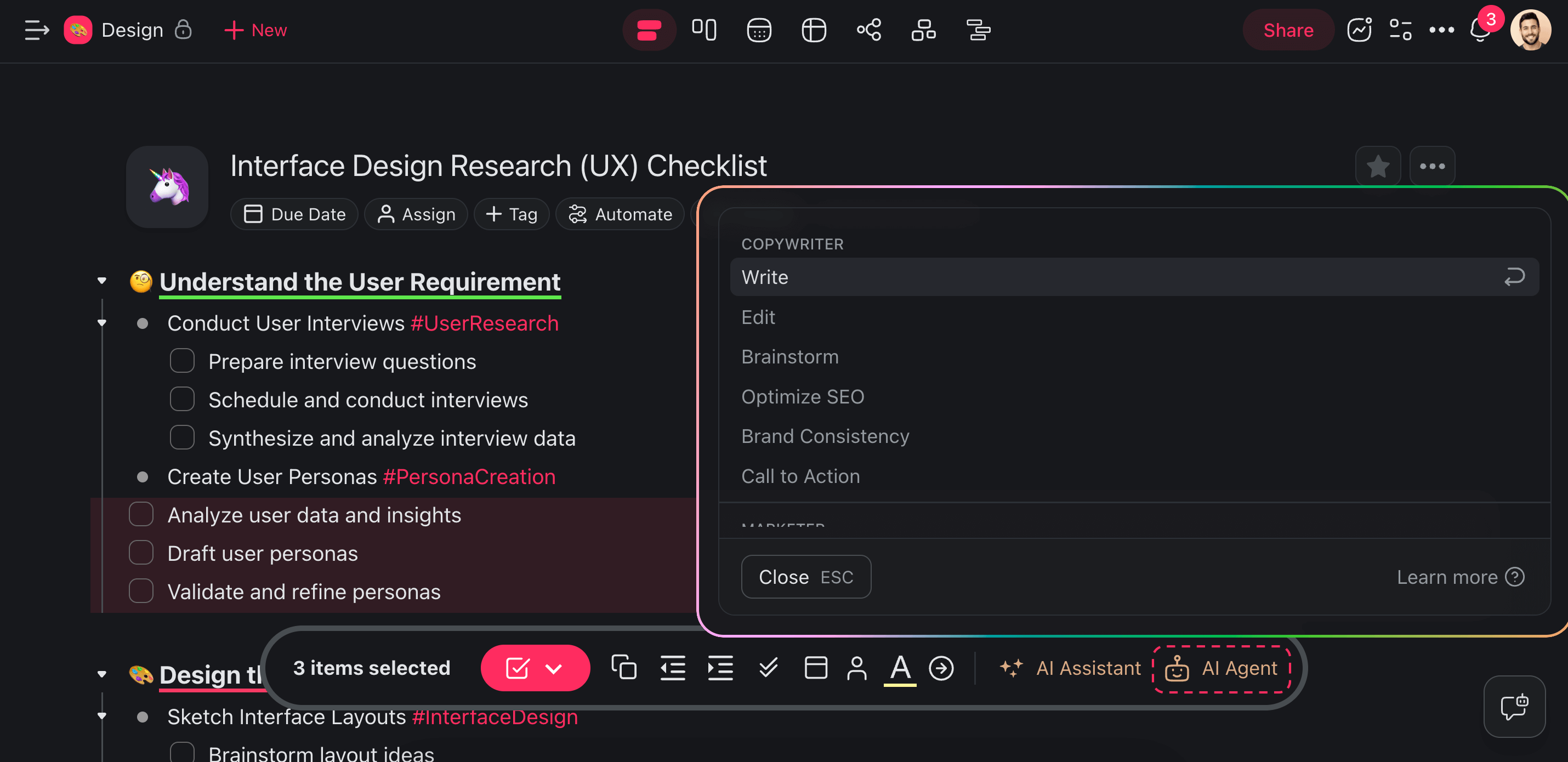Screen dimensions: 1568x762
Task: Check 'Prepare interview questions' checkbox
Action: coord(182,361)
